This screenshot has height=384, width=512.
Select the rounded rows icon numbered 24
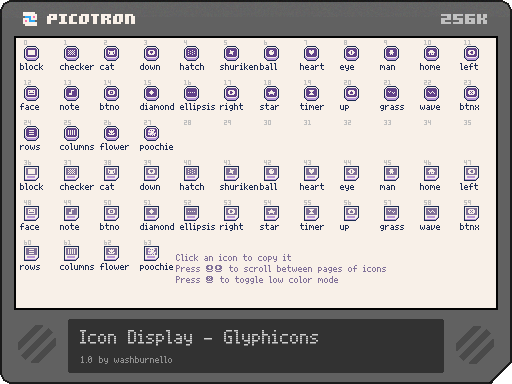click(31, 133)
